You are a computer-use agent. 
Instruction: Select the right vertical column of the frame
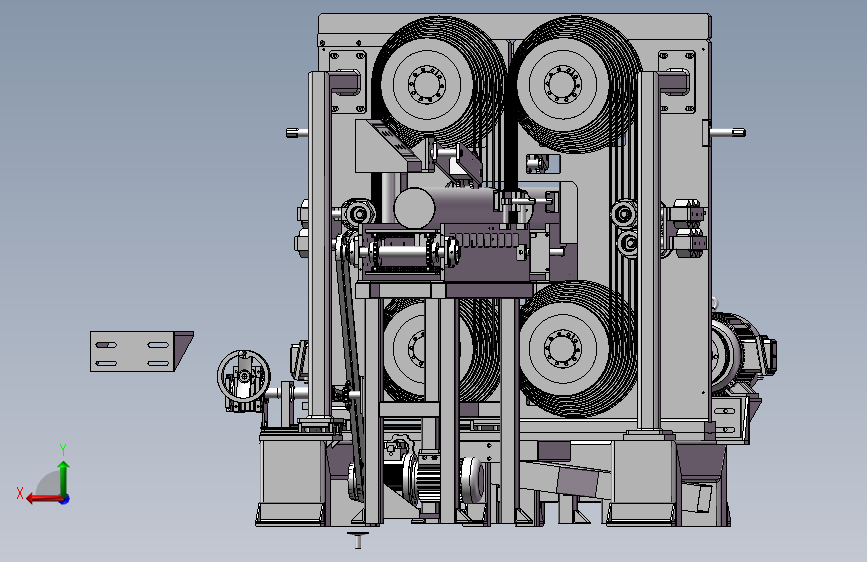click(649, 250)
